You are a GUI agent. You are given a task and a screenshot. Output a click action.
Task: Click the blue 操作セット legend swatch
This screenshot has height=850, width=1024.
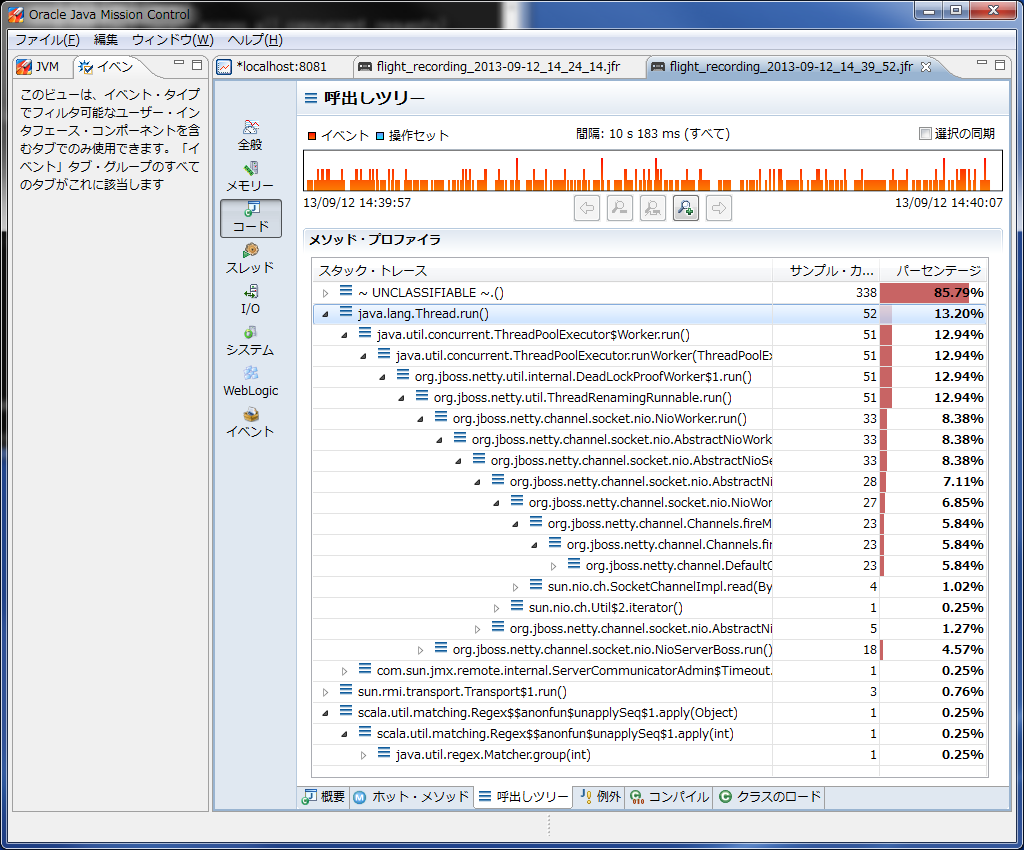click(x=380, y=136)
